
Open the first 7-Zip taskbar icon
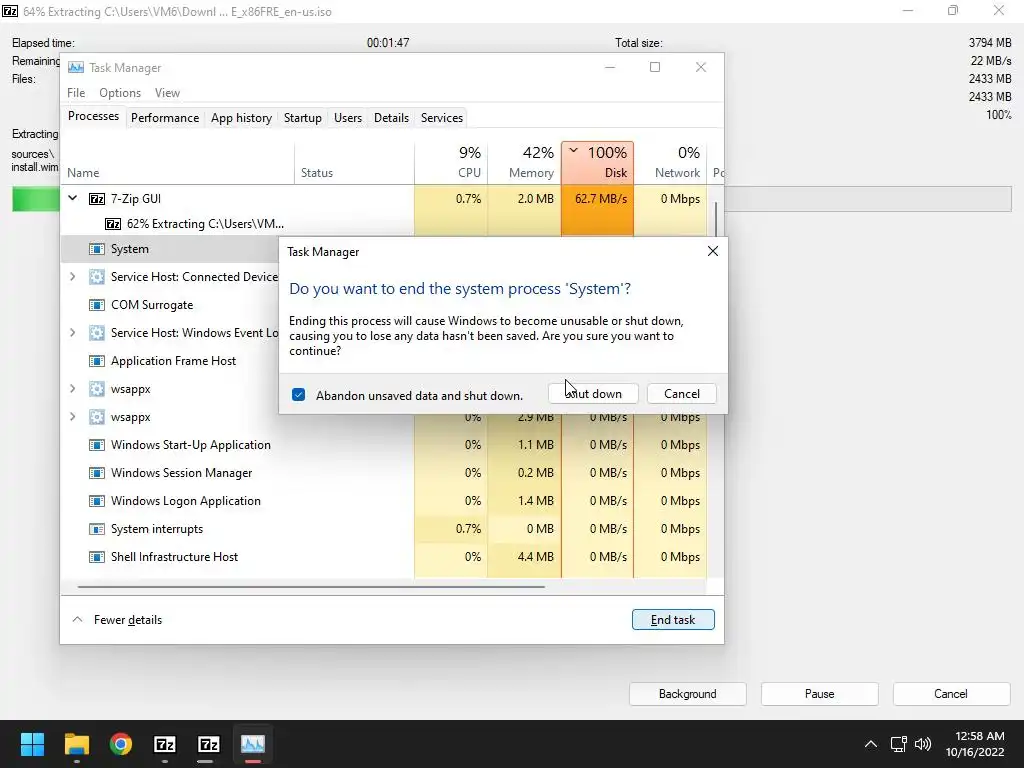(x=165, y=744)
